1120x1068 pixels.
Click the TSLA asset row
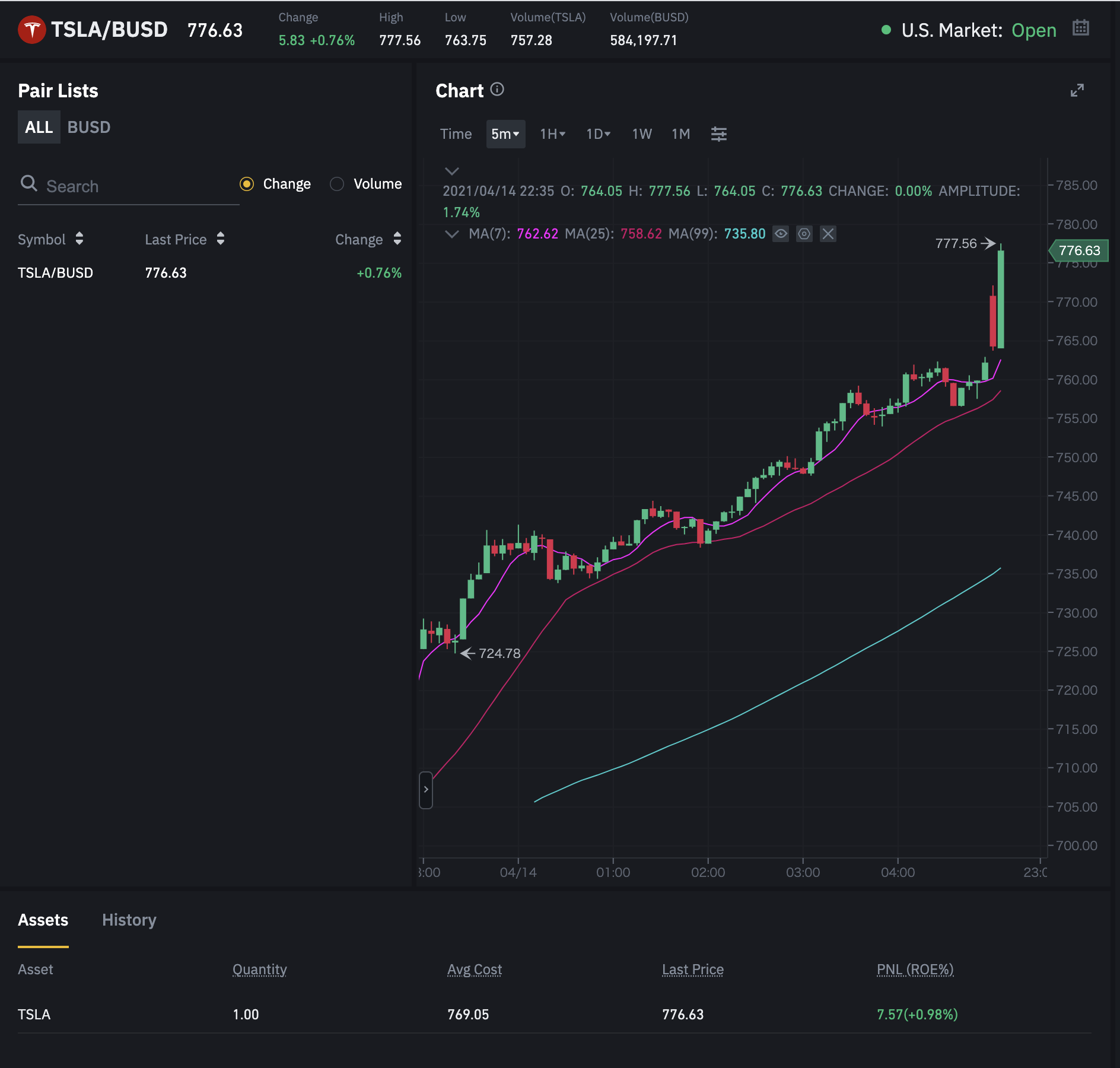pos(555,1015)
